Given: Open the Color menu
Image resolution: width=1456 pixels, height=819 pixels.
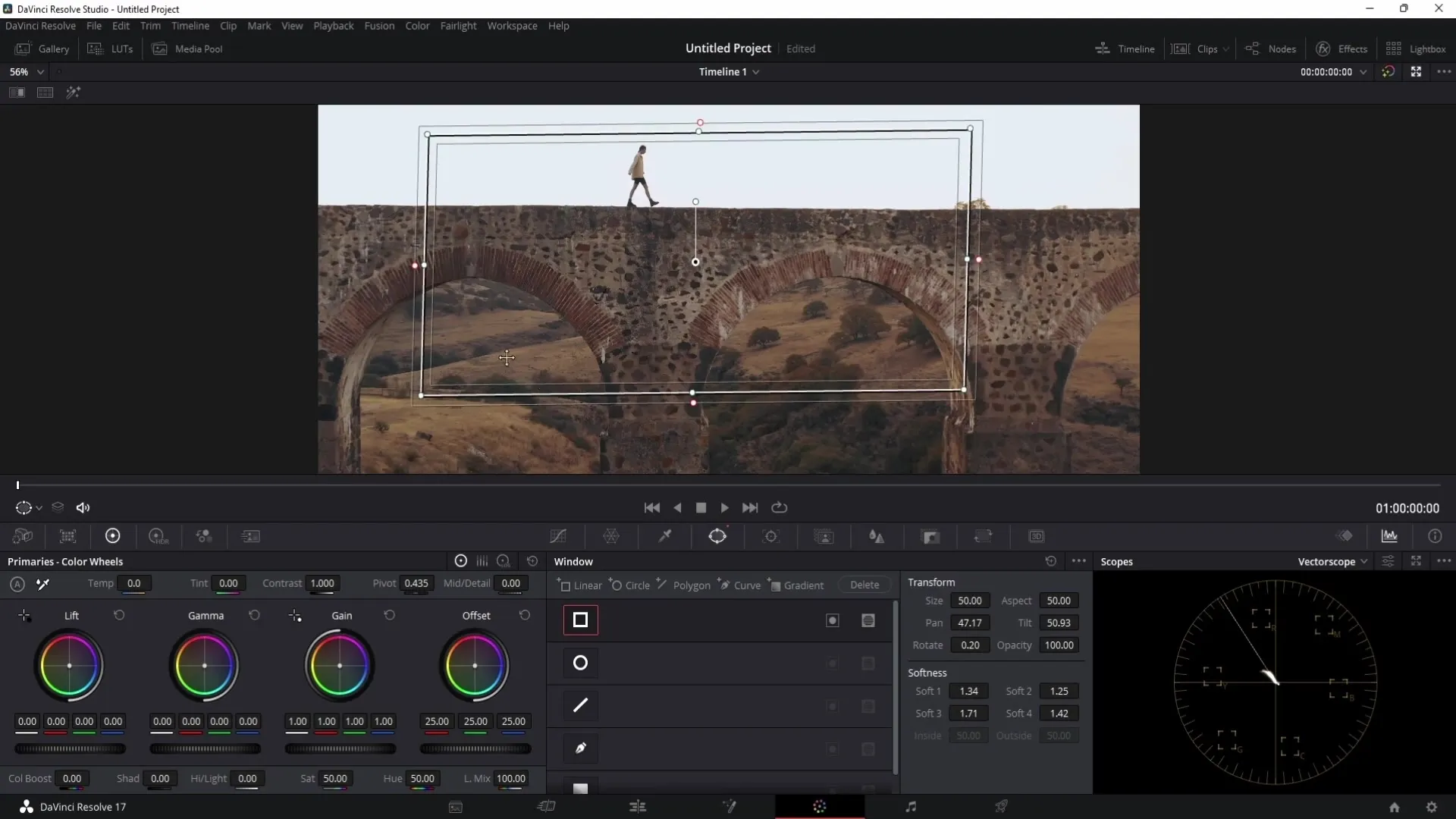Looking at the screenshot, I should (x=418, y=25).
